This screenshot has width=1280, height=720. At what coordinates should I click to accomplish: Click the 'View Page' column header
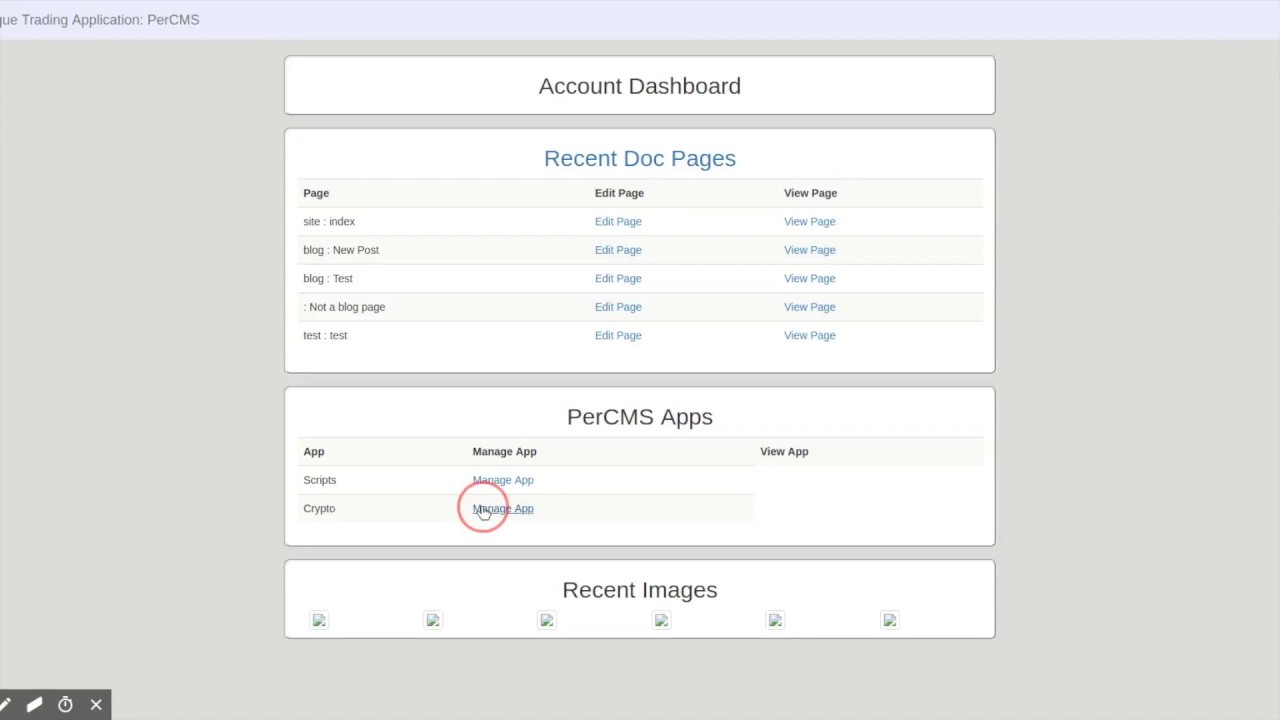coord(811,193)
